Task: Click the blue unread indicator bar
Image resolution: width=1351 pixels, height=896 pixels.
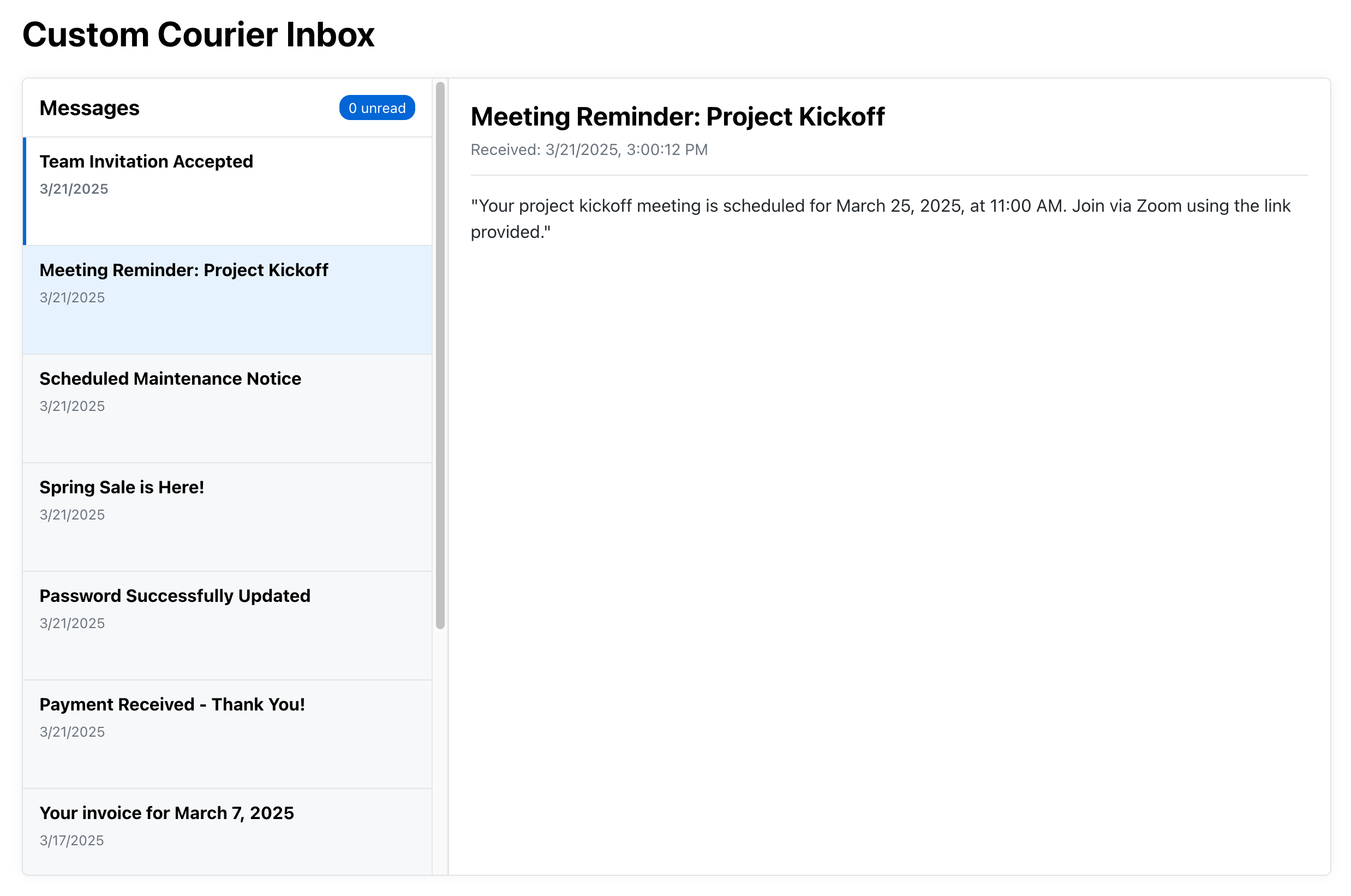Action: pos(24,192)
